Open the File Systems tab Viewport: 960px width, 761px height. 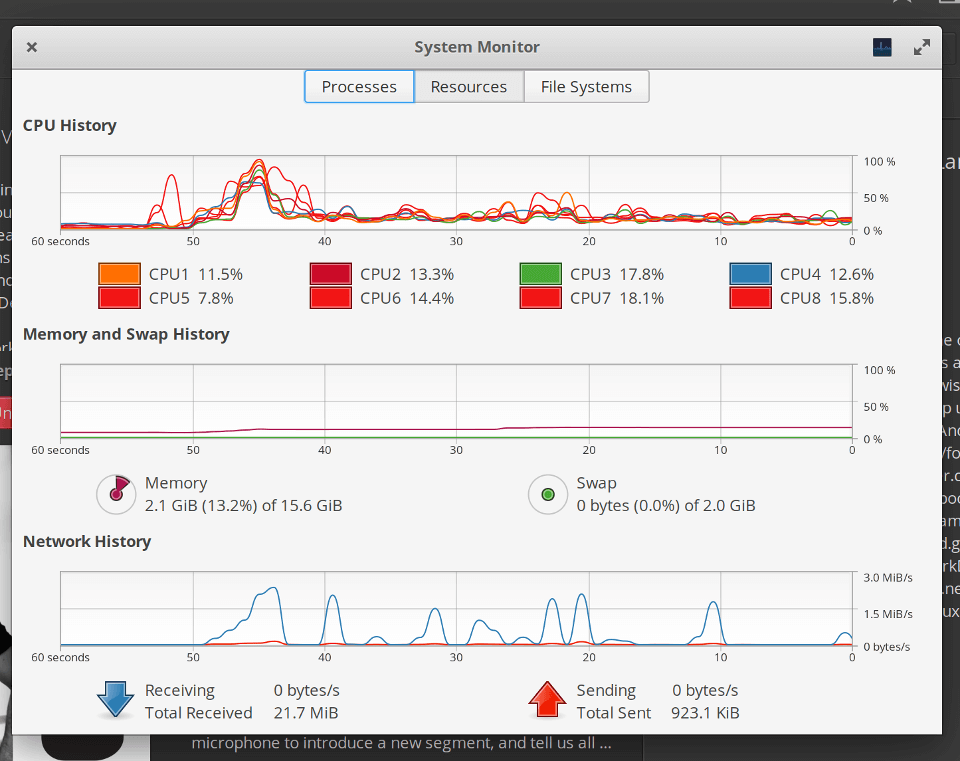click(586, 86)
